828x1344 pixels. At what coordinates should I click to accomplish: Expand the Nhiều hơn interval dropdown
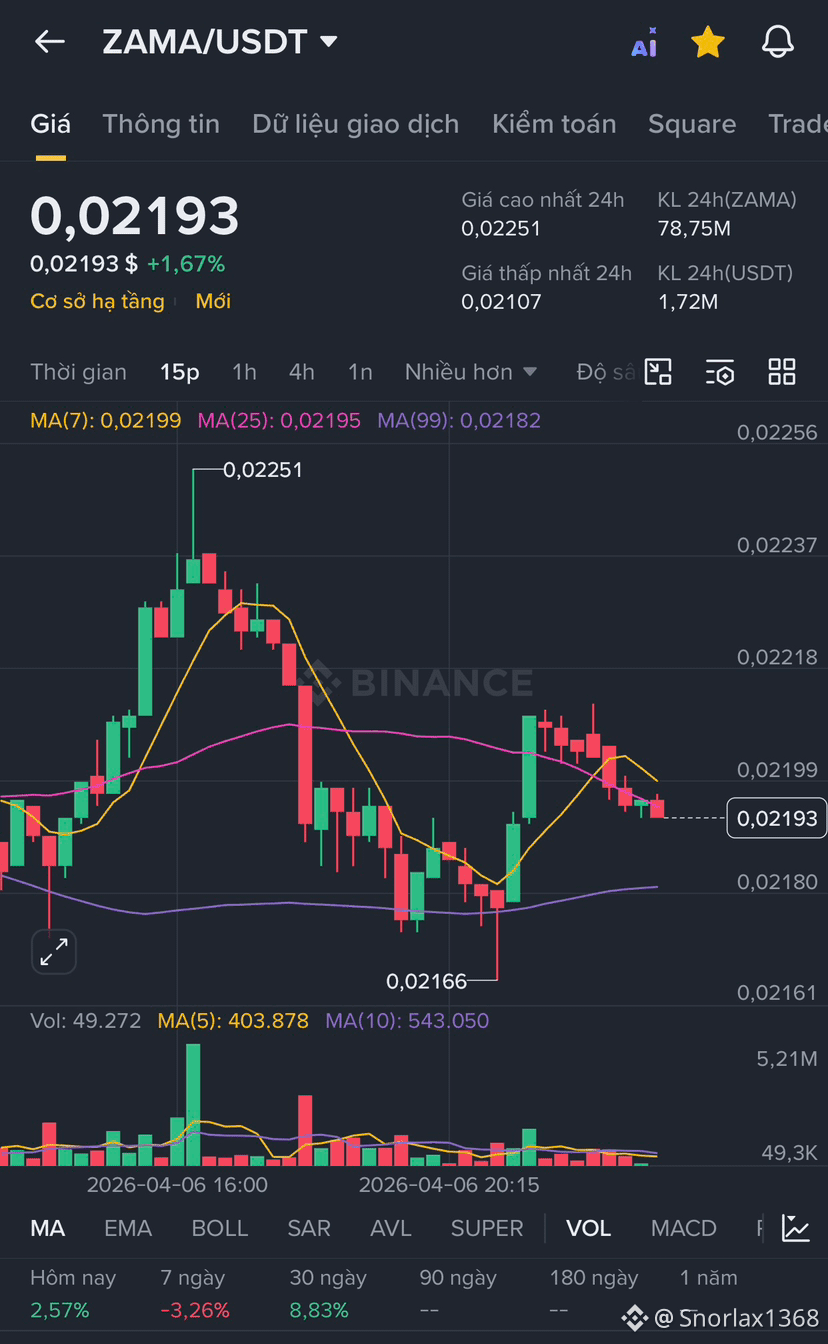point(471,372)
